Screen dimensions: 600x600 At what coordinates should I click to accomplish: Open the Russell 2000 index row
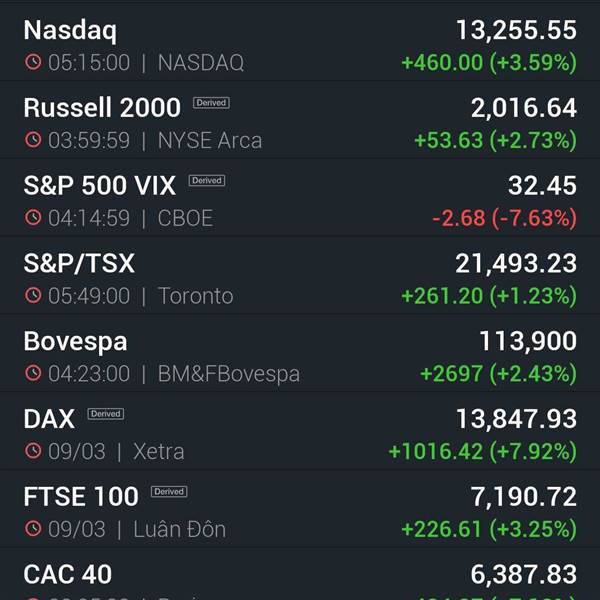click(300, 120)
